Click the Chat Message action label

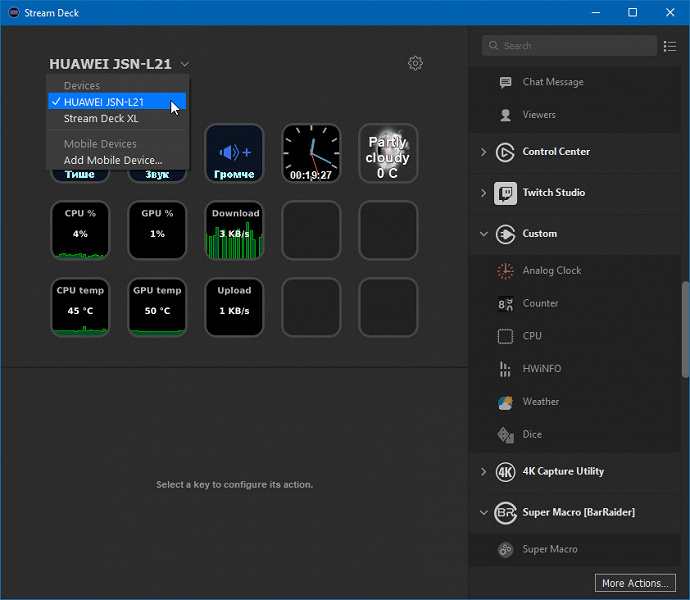coord(553,82)
